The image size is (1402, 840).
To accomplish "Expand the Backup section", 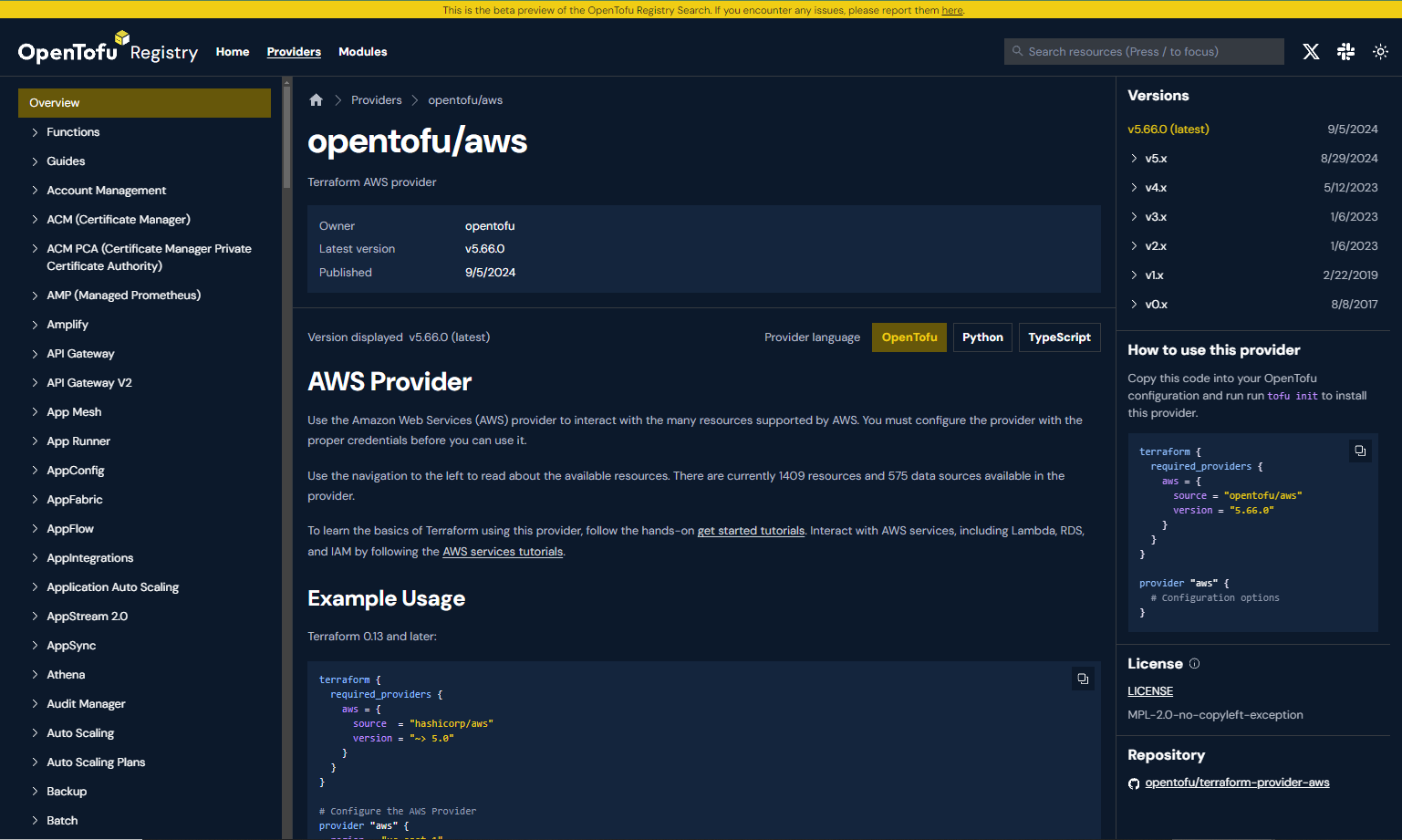I will (67, 792).
